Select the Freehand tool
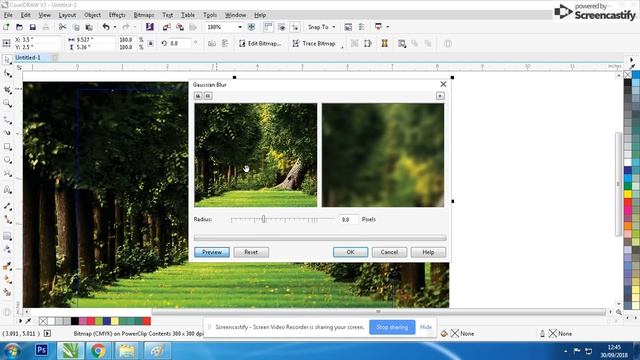 tap(7, 120)
